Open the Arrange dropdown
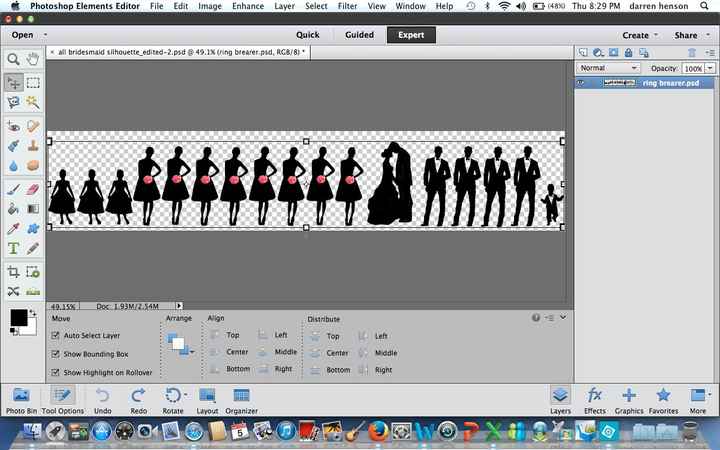Screen dimensions: 720x450 [179, 343]
